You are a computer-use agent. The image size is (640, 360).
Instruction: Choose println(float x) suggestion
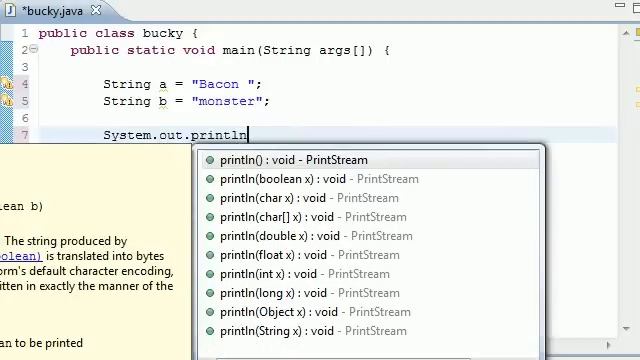coord(371,255)
